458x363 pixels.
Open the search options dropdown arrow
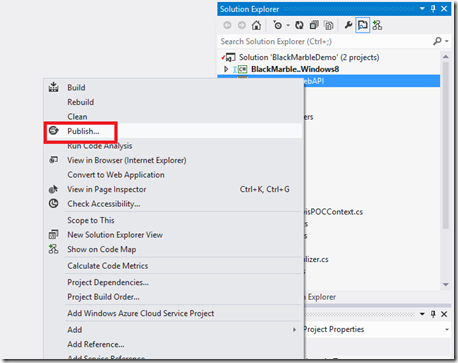[x=447, y=41]
